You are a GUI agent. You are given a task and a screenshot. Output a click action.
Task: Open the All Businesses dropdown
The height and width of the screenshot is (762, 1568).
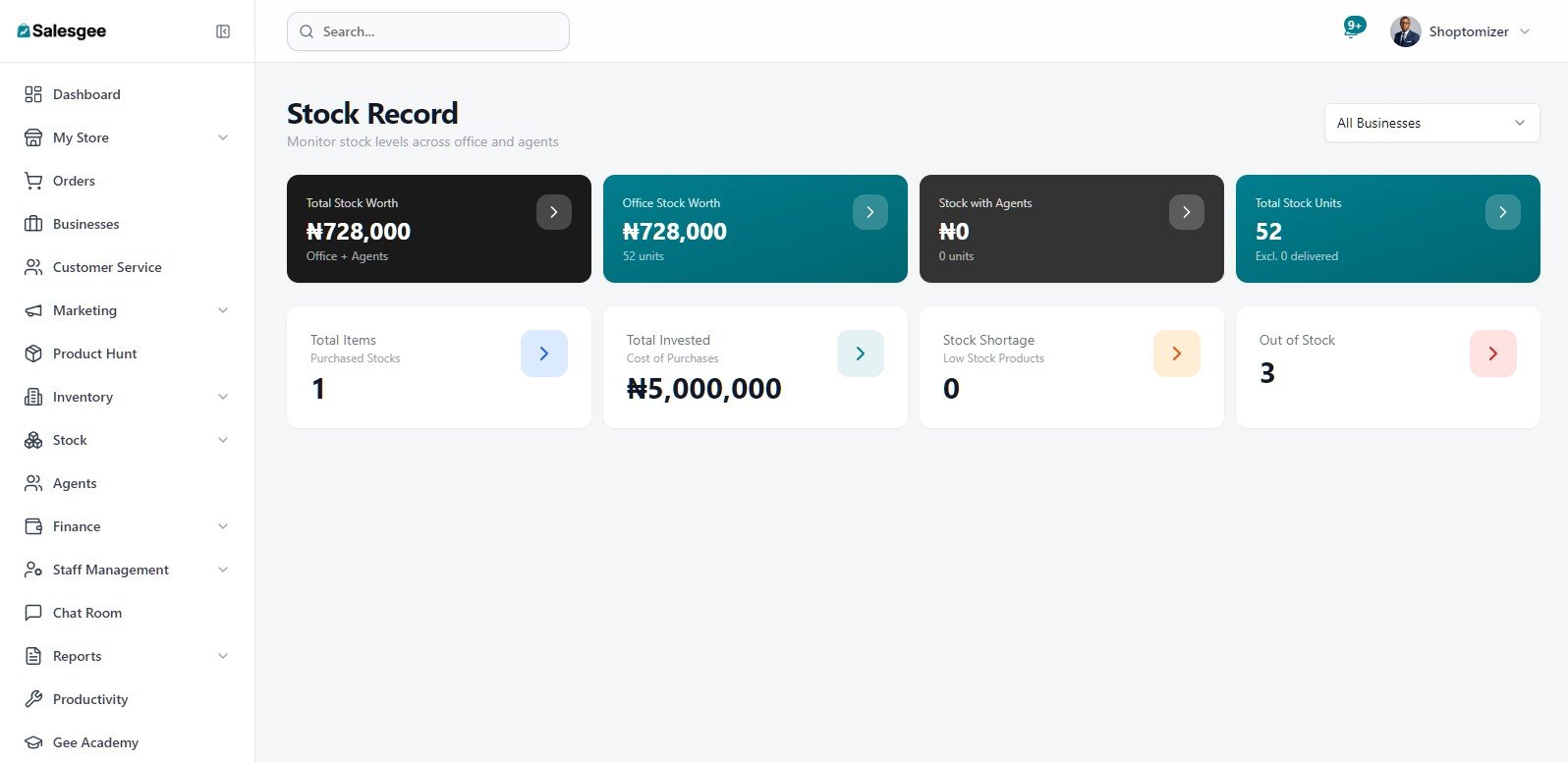[x=1431, y=123]
